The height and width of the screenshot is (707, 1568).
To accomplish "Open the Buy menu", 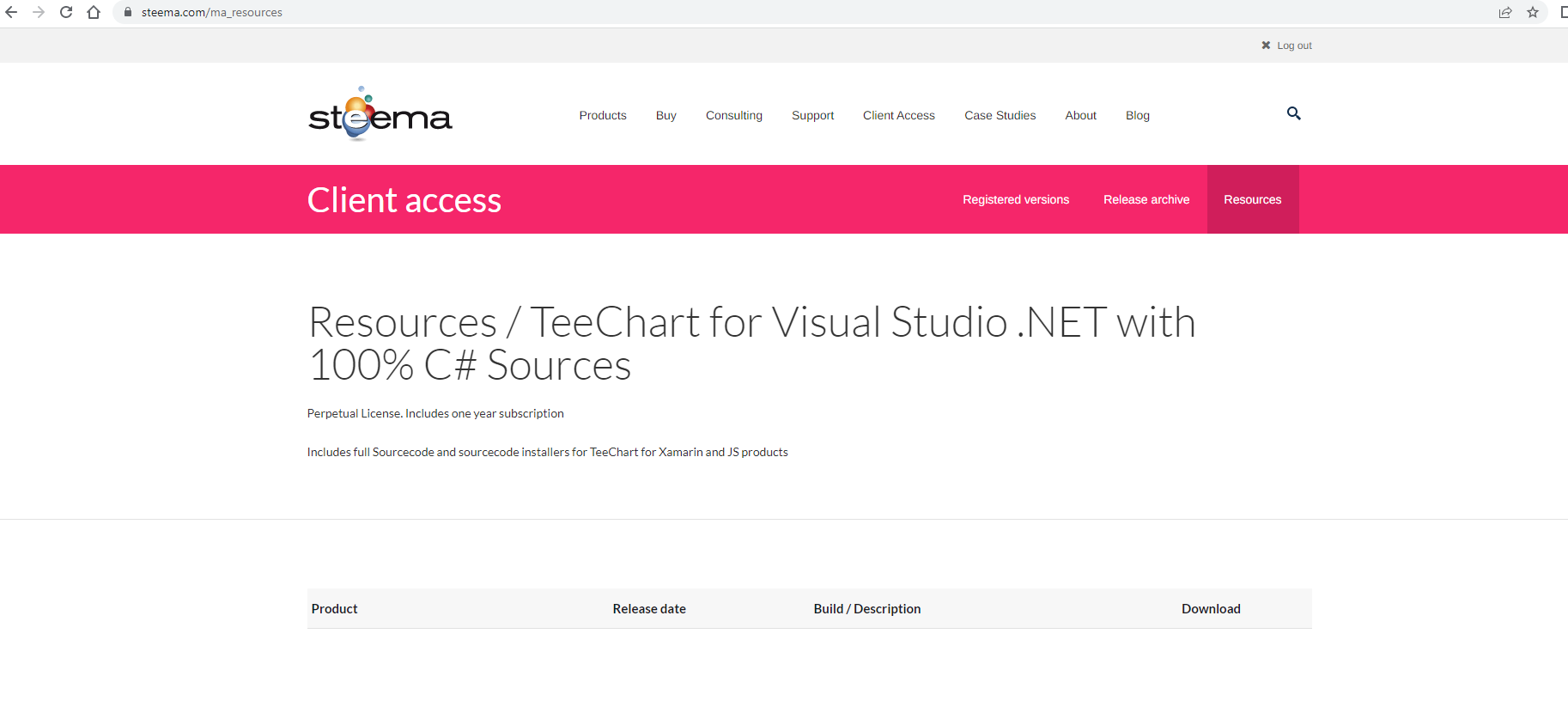I will 666,115.
